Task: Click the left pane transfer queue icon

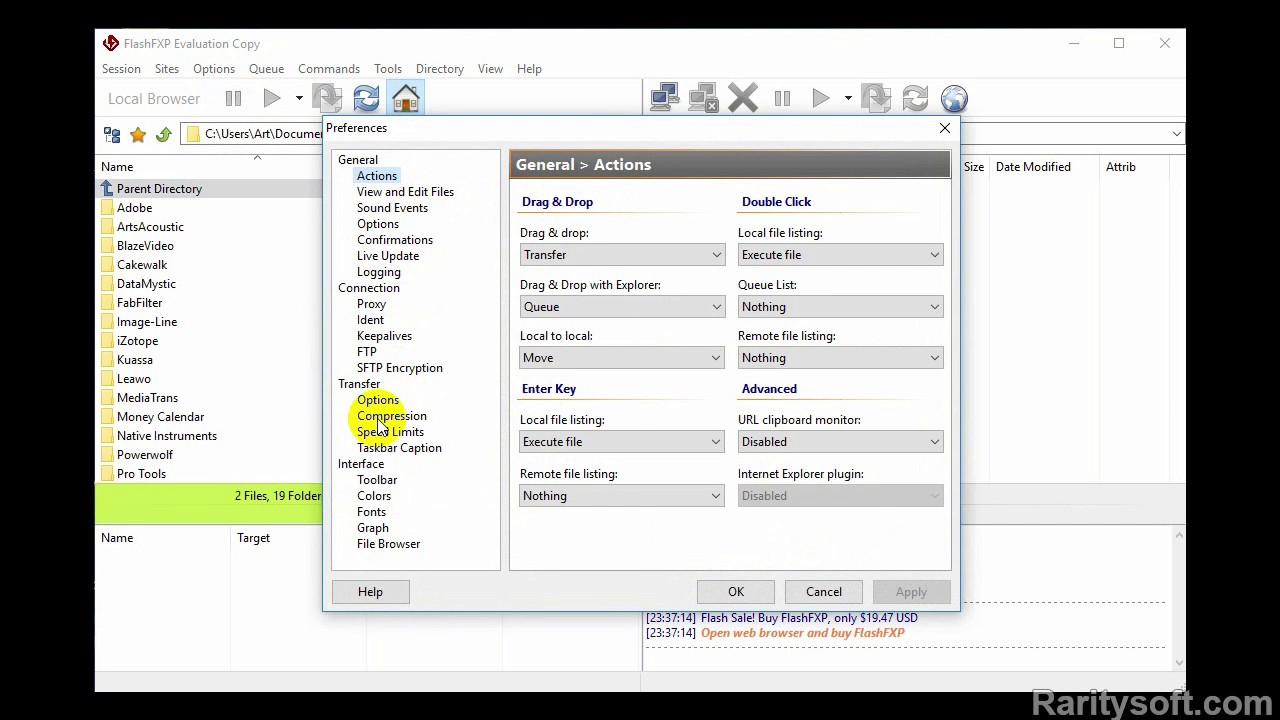Action: coord(327,98)
